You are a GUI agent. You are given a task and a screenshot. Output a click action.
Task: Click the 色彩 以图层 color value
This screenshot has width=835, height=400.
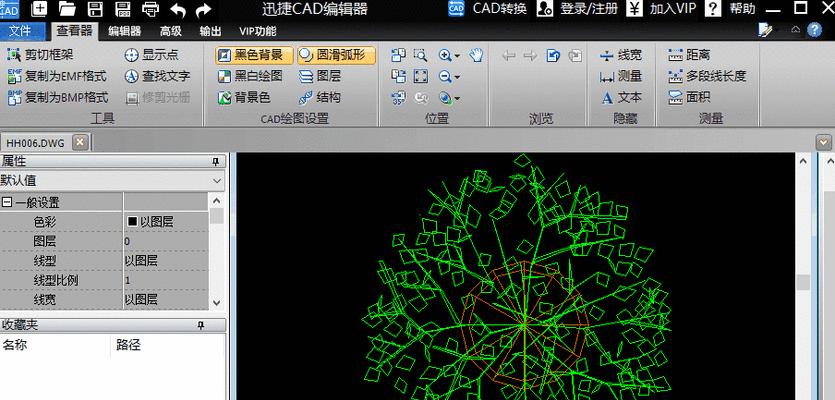(166, 222)
